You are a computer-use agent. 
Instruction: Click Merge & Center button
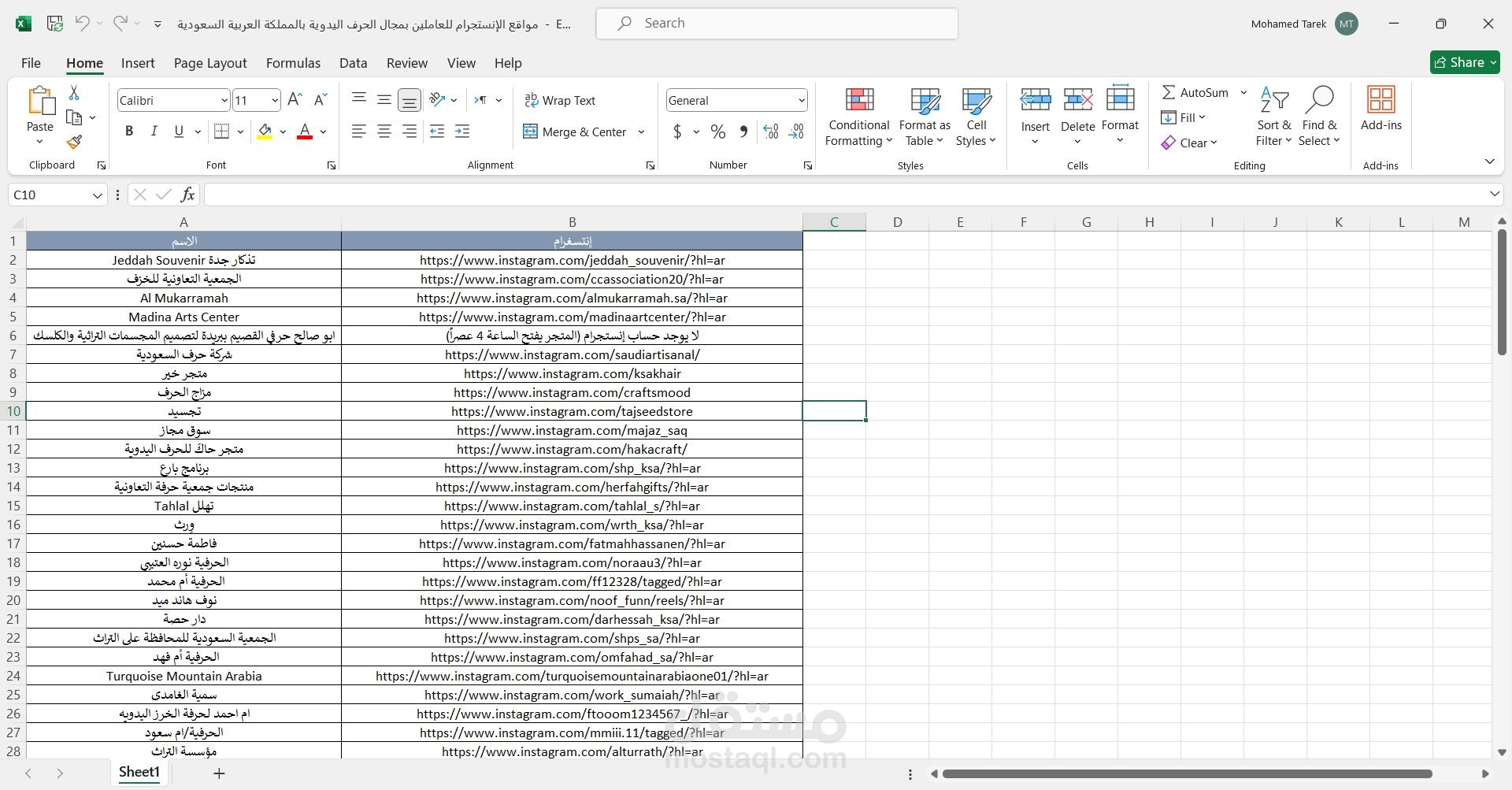click(575, 132)
